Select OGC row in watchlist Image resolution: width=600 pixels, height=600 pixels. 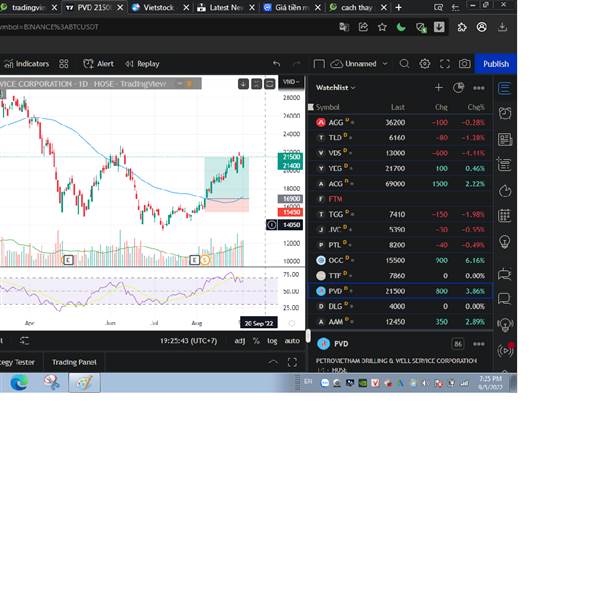(400, 260)
